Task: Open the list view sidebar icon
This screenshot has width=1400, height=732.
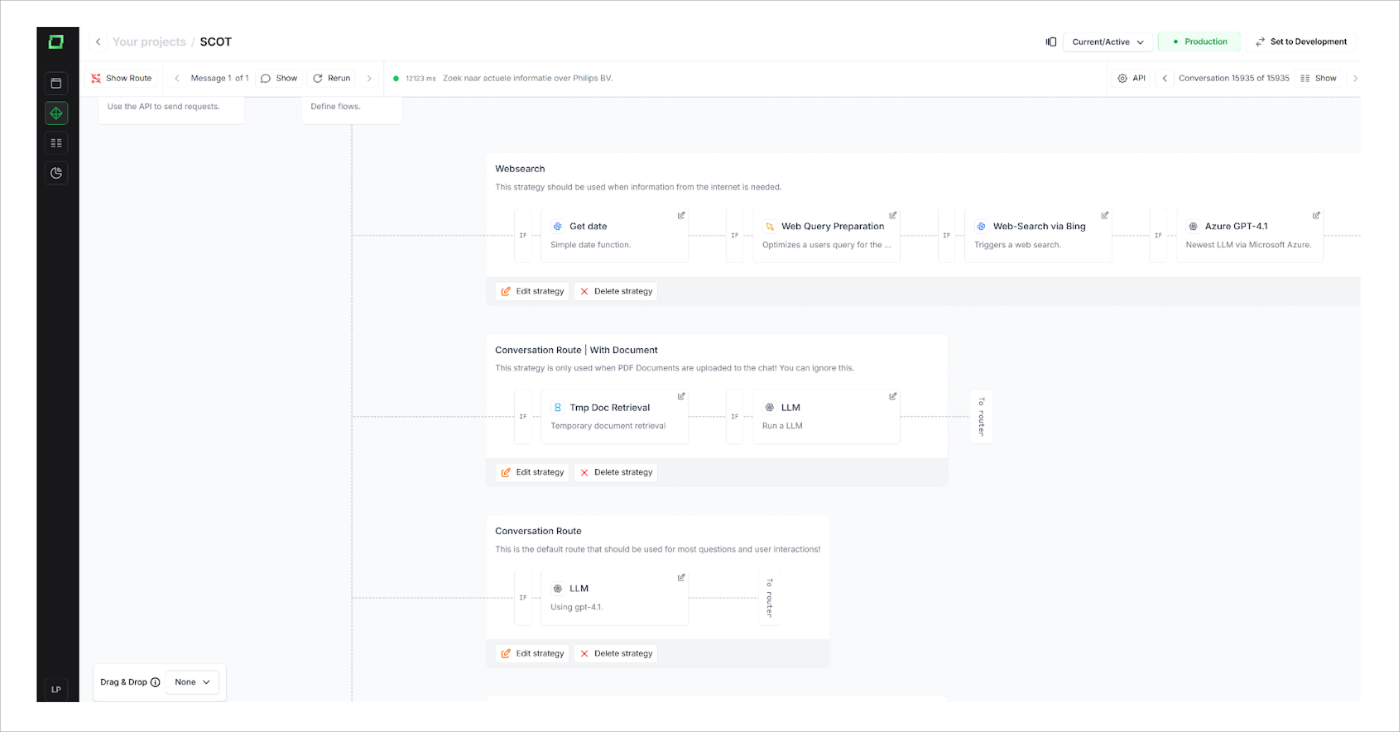Action: click(x=56, y=143)
